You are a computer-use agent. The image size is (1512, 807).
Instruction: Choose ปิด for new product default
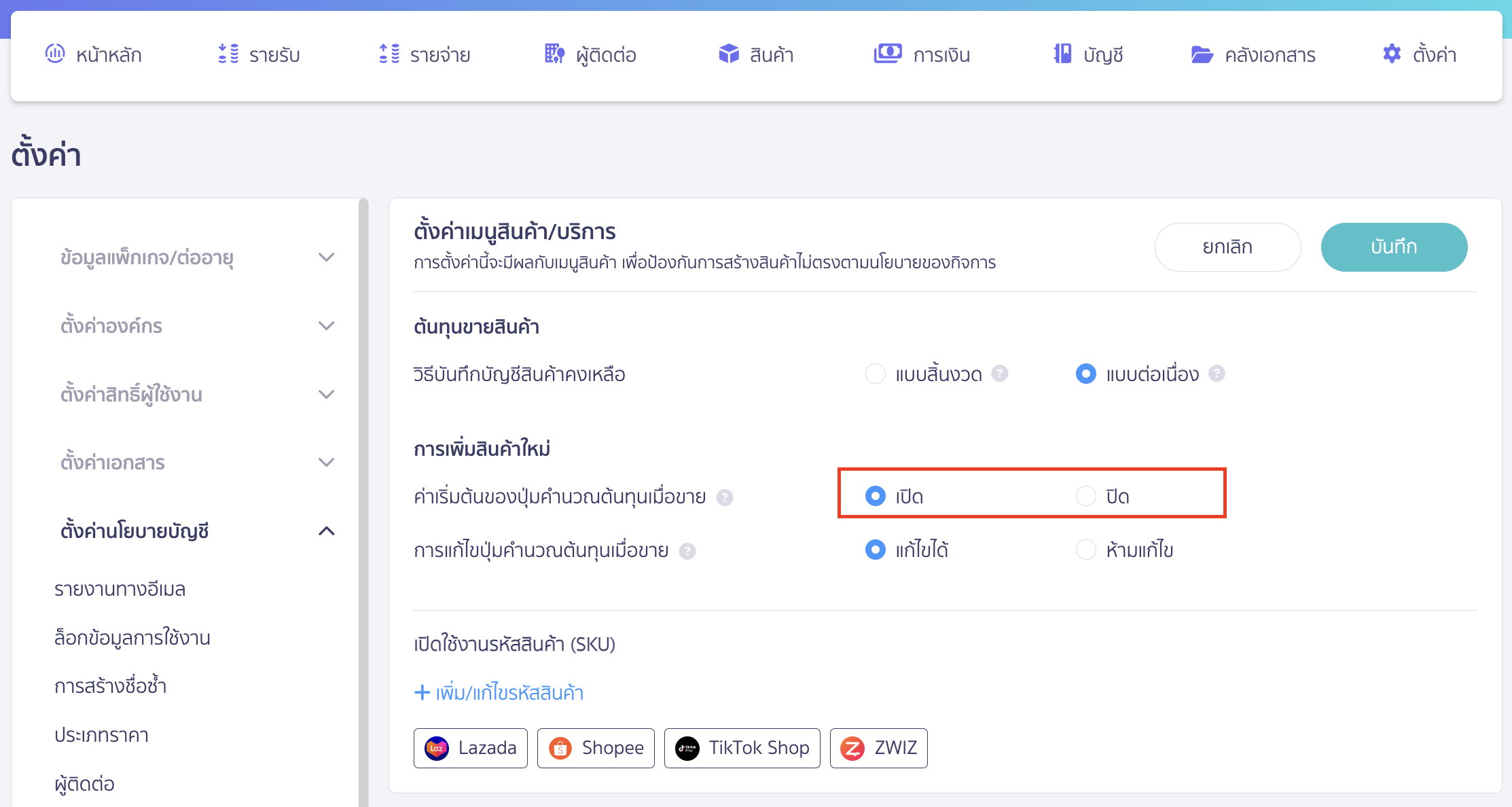1085,496
